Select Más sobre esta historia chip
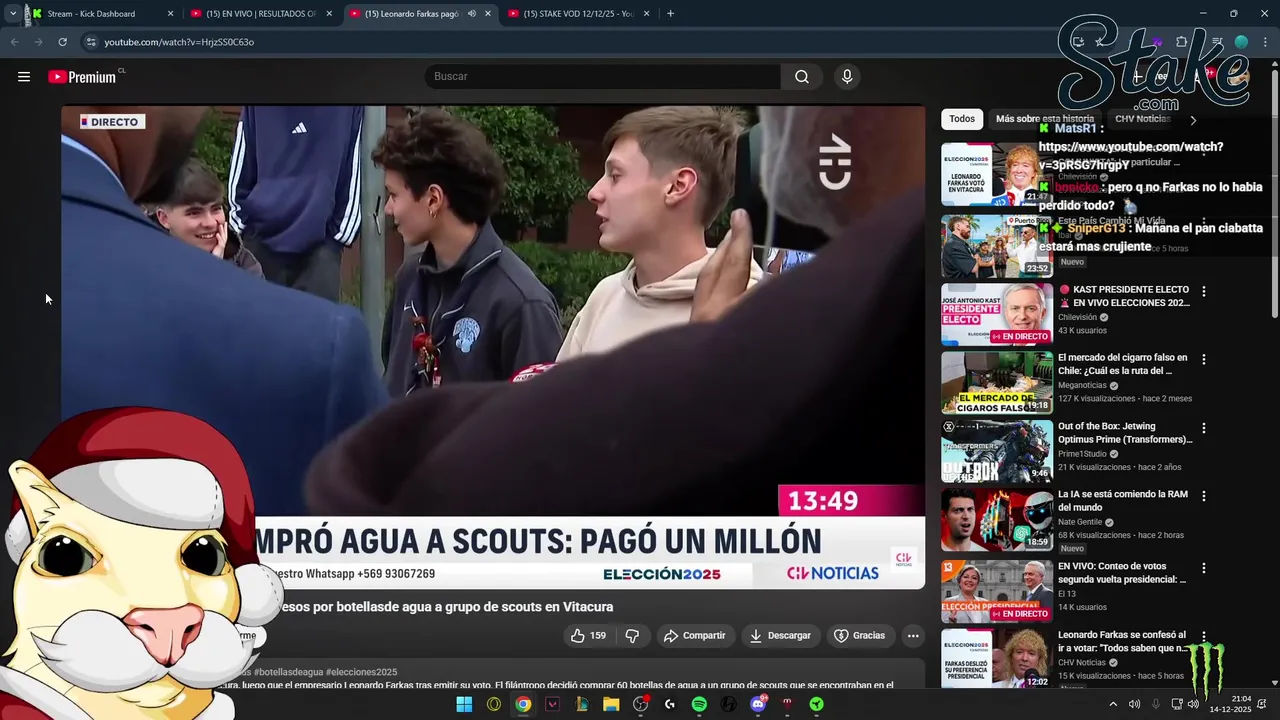1280x720 pixels. click(1045, 119)
